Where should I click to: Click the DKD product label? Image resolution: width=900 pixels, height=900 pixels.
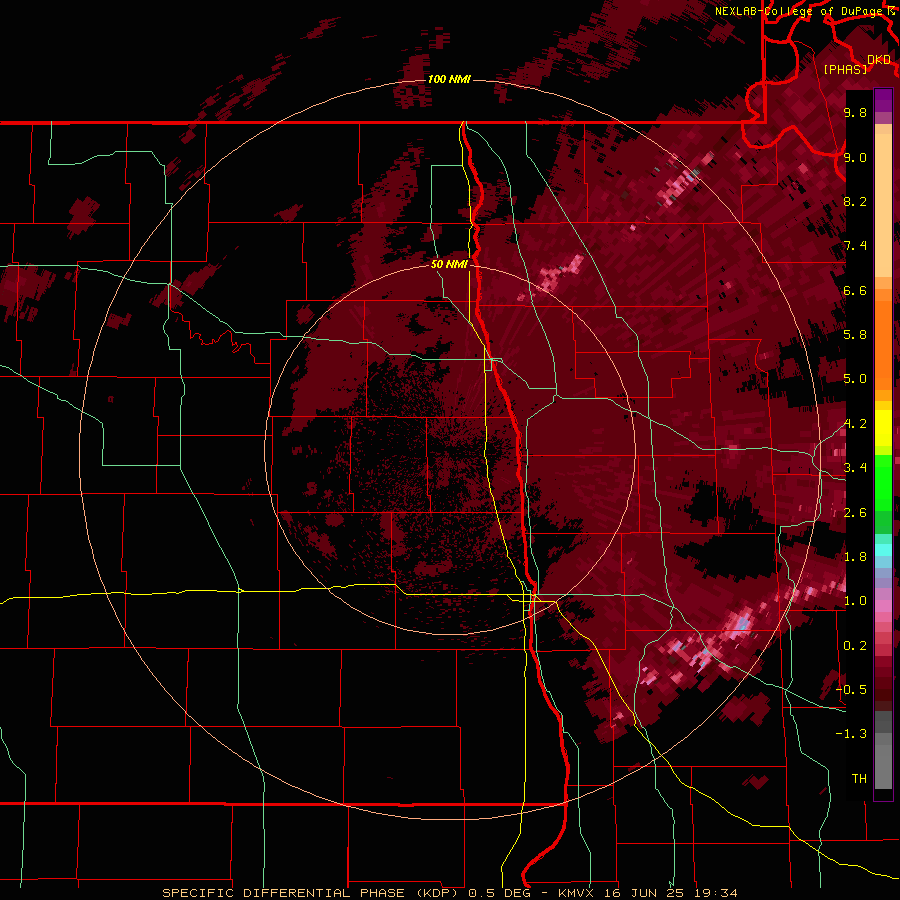(879, 60)
